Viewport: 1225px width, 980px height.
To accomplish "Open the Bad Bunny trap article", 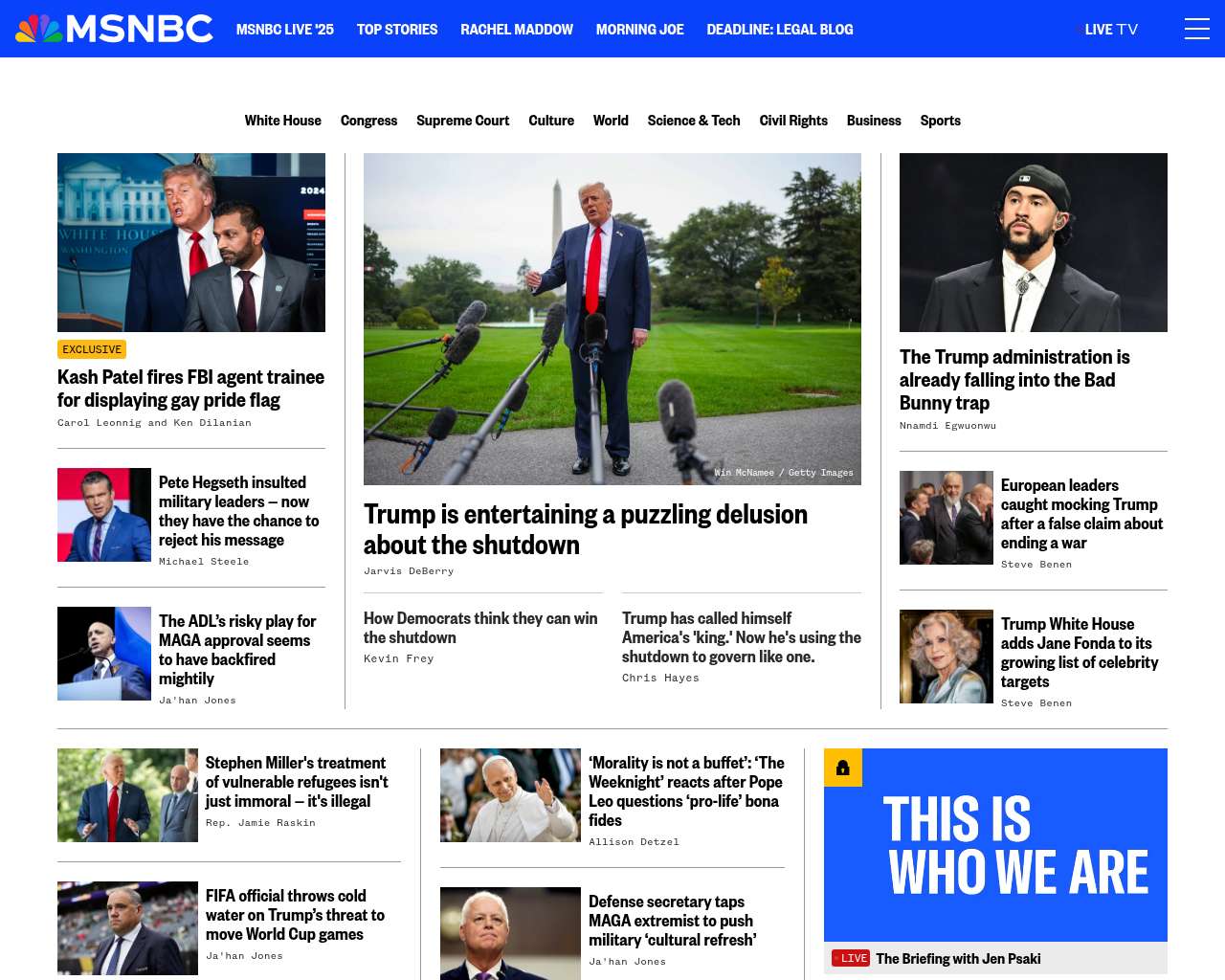I will tap(1014, 380).
